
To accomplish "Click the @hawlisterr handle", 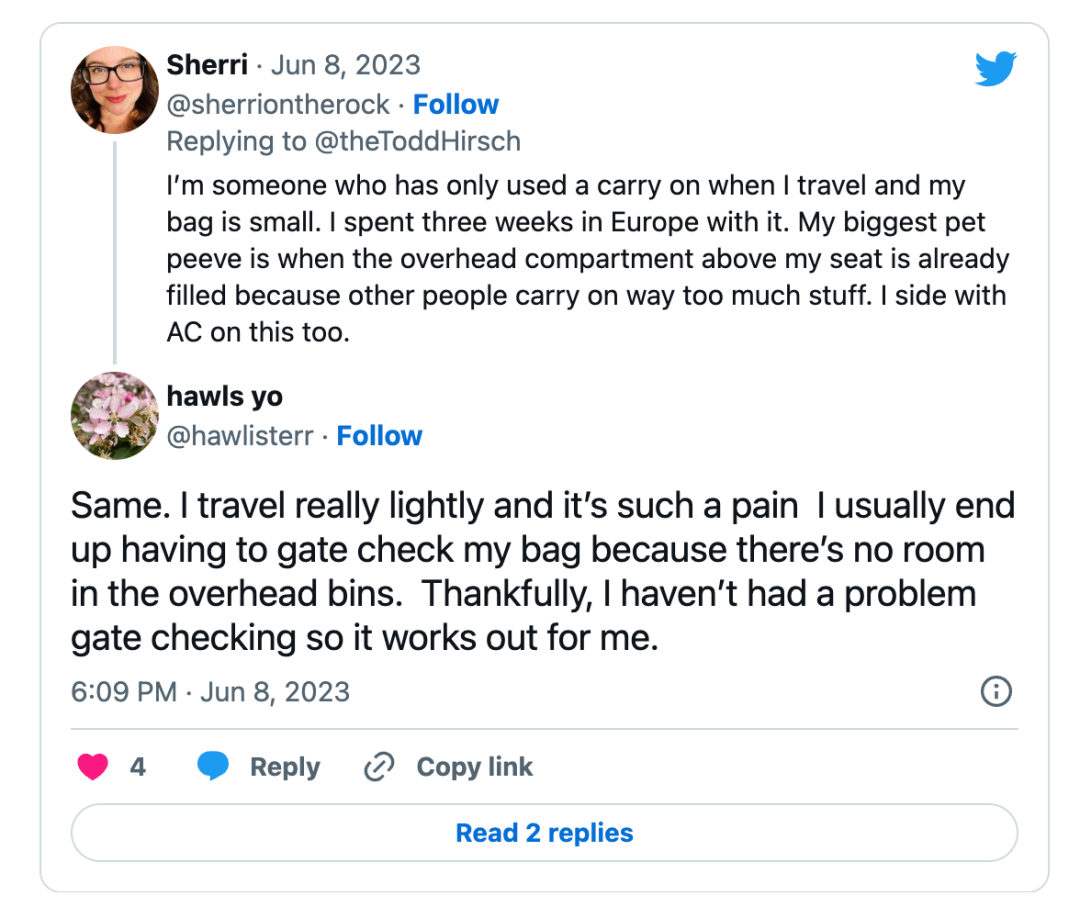I will point(240,436).
